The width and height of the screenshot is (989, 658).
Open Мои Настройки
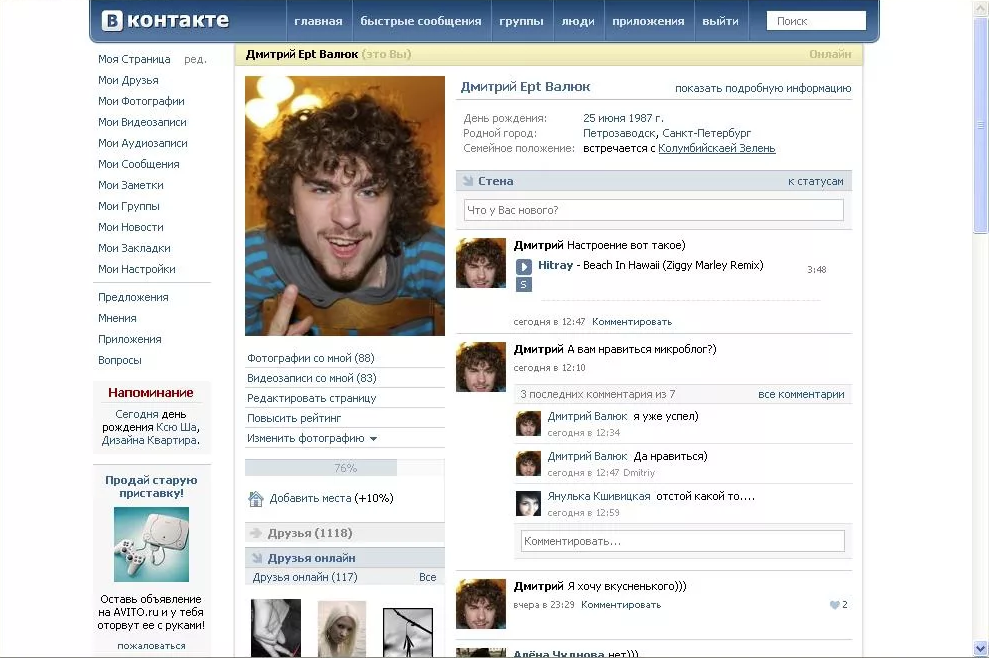tap(137, 269)
